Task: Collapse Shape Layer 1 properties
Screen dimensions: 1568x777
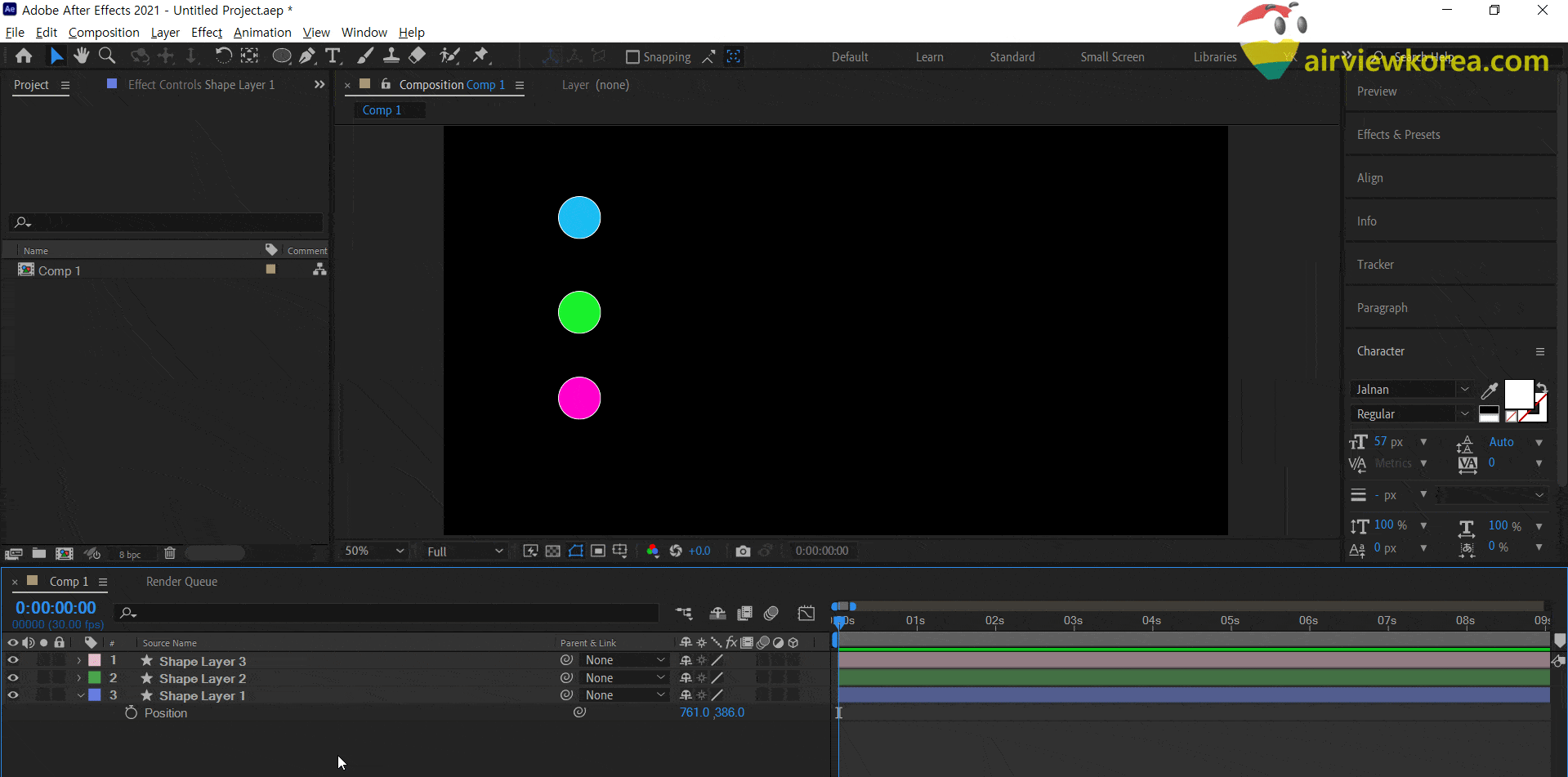Action: (x=80, y=695)
